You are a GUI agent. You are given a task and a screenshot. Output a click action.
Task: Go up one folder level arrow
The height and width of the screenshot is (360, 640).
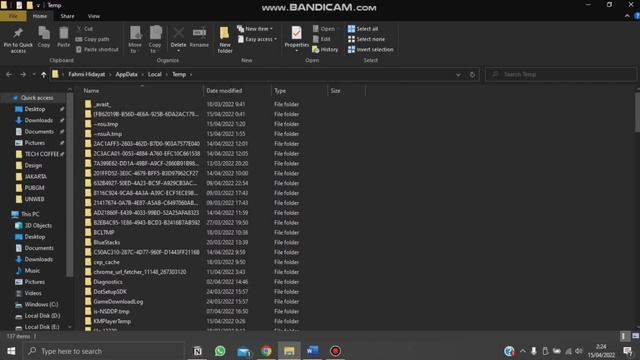43,74
